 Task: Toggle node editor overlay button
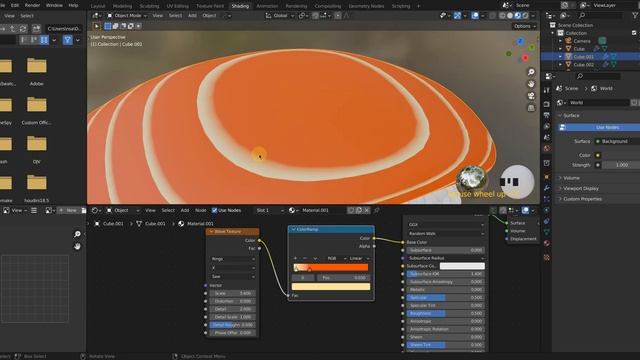click(x=525, y=210)
